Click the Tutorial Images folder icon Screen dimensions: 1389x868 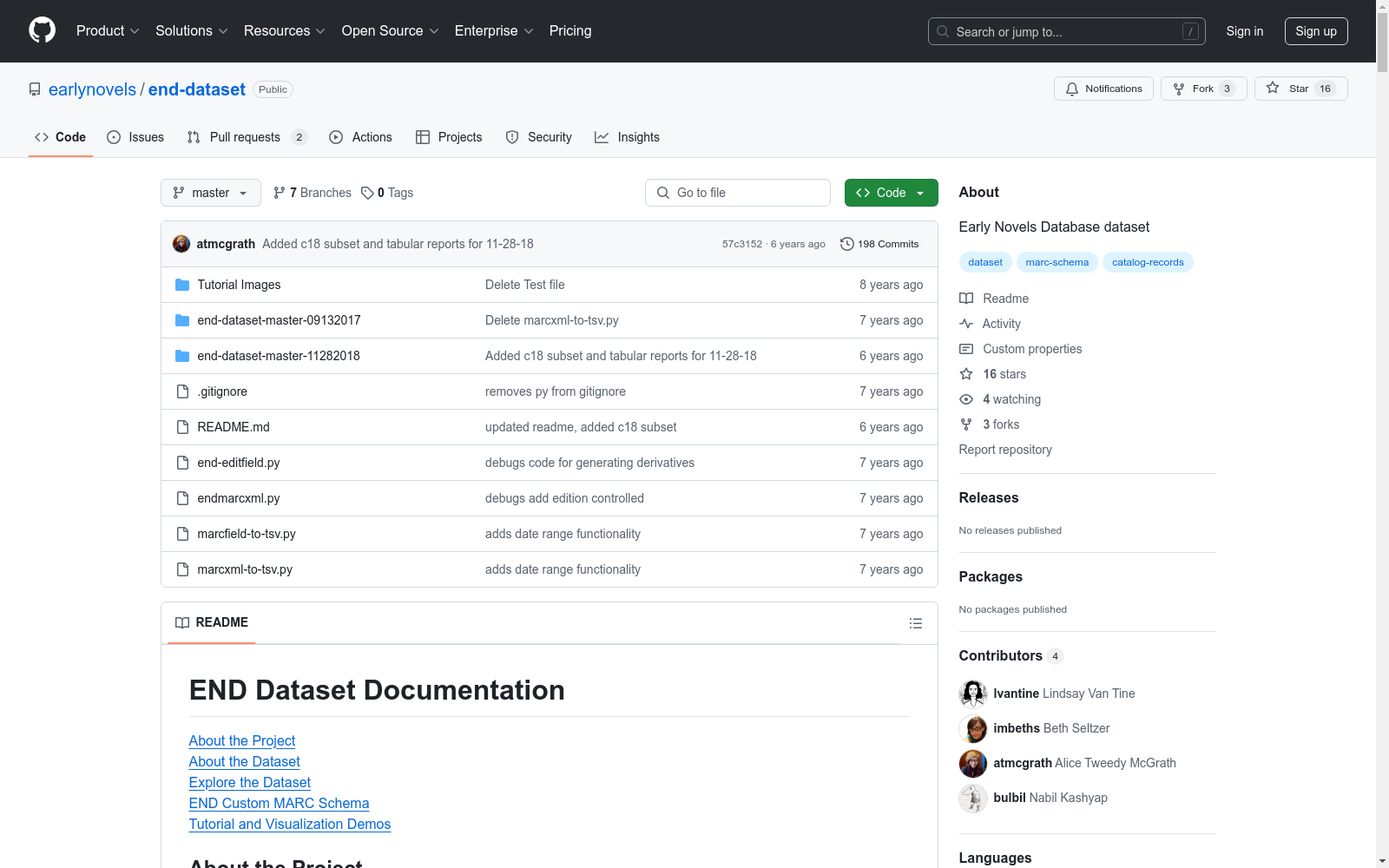(x=182, y=285)
